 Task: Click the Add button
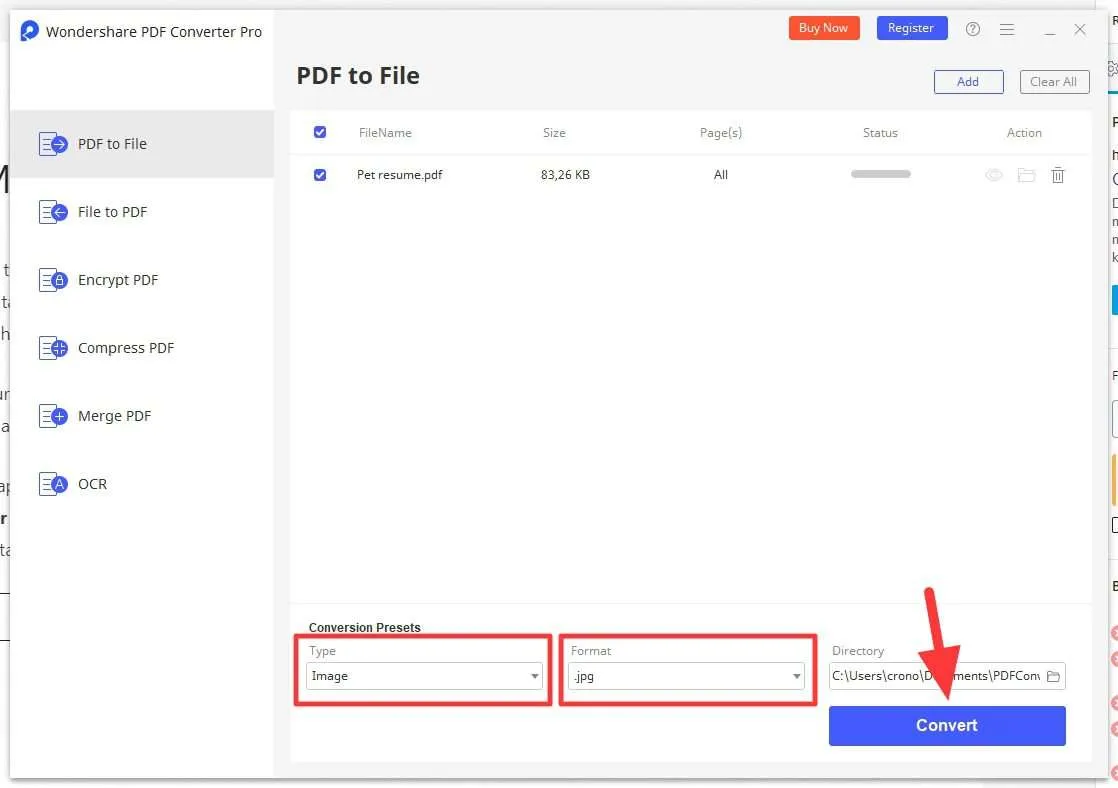point(968,82)
